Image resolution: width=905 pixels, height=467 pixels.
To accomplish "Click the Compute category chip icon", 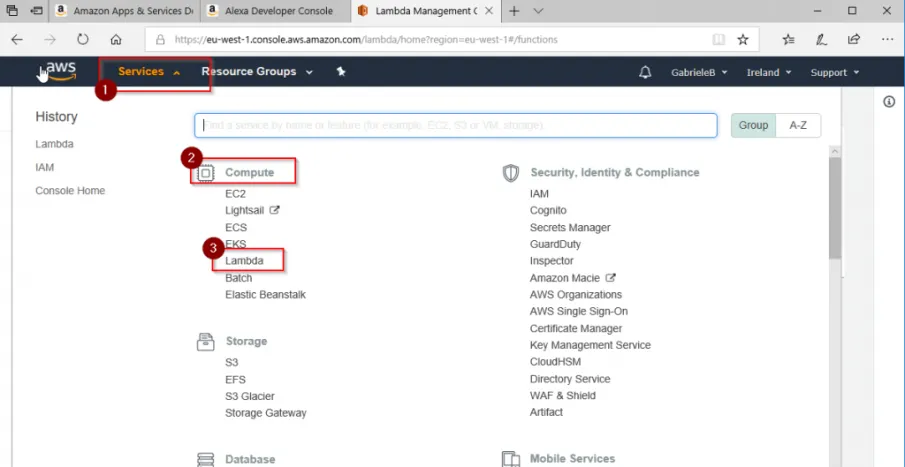I will (205, 173).
